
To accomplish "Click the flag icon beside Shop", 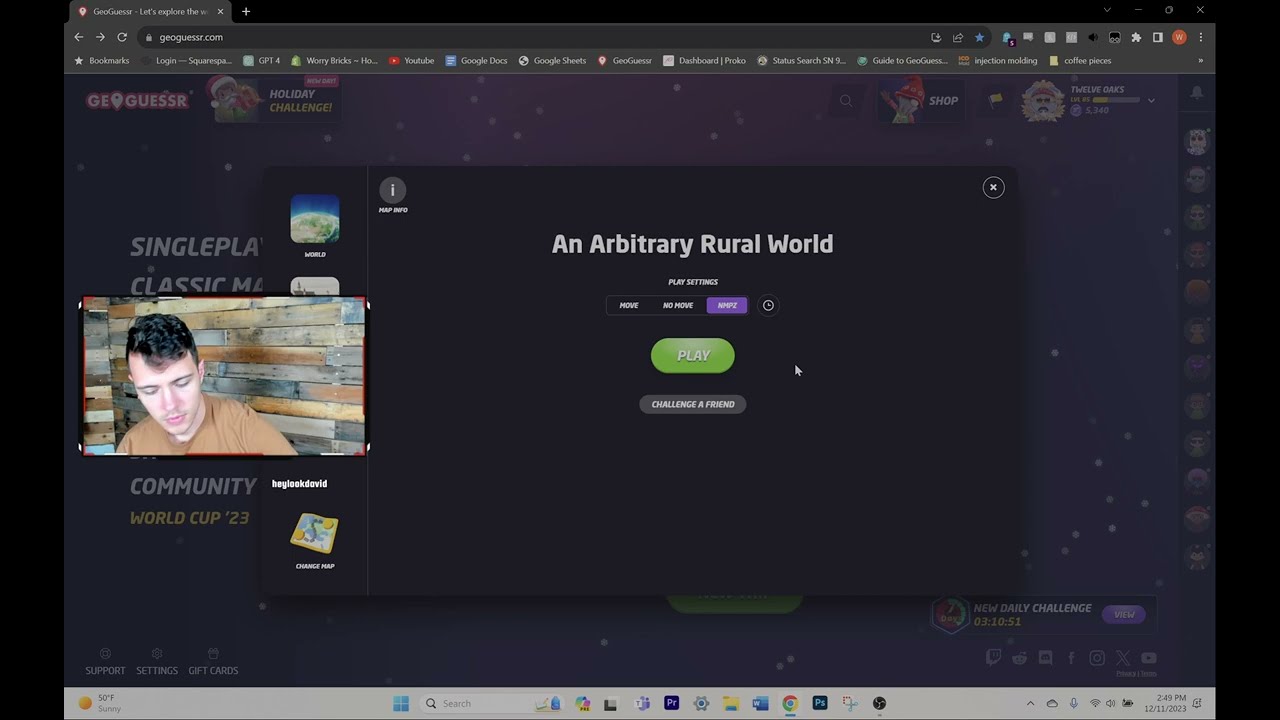I will (x=995, y=100).
